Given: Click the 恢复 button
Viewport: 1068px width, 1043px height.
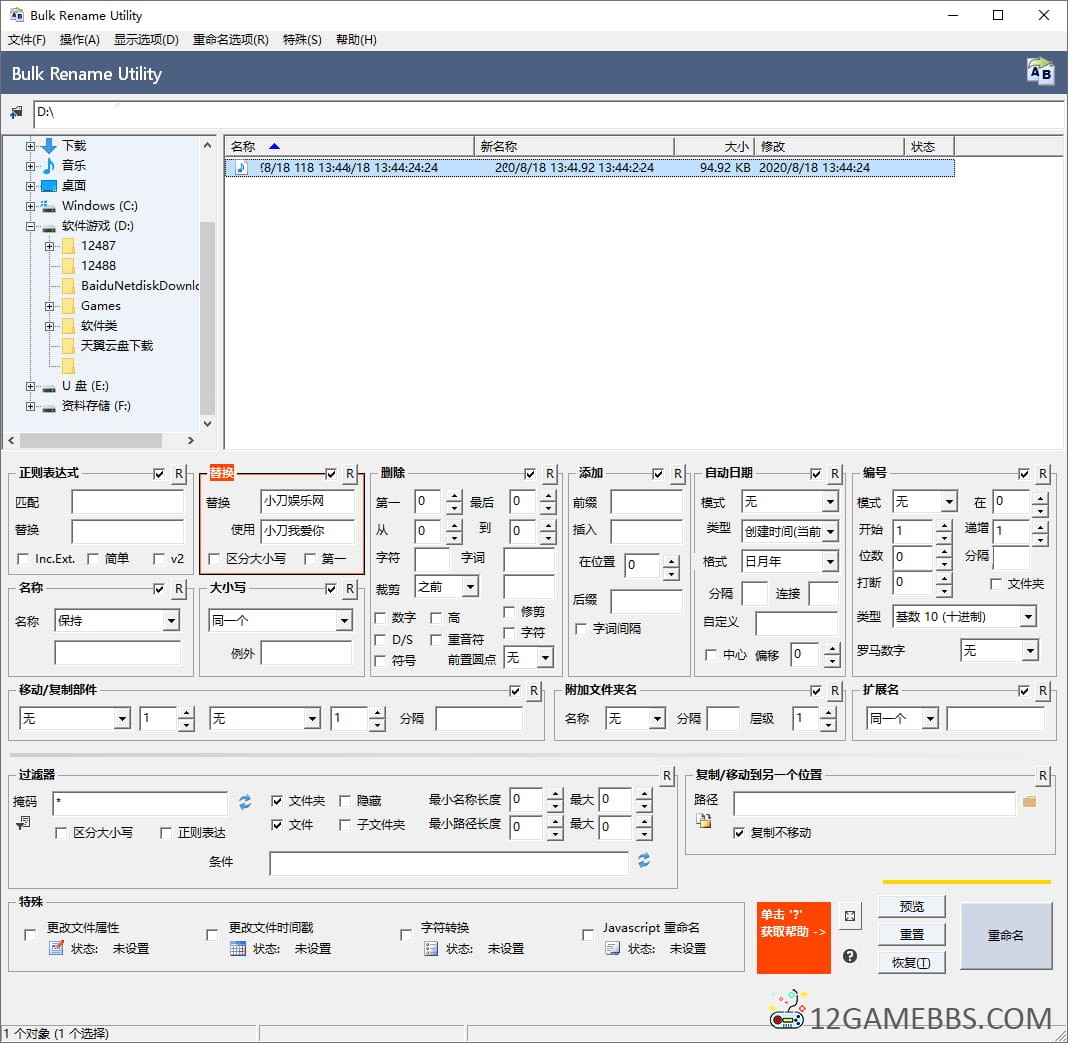Looking at the screenshot, I should click(911, 963).
